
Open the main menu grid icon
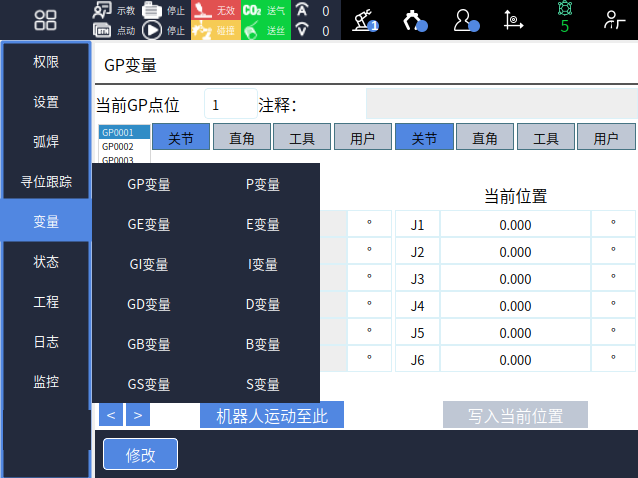45,20
